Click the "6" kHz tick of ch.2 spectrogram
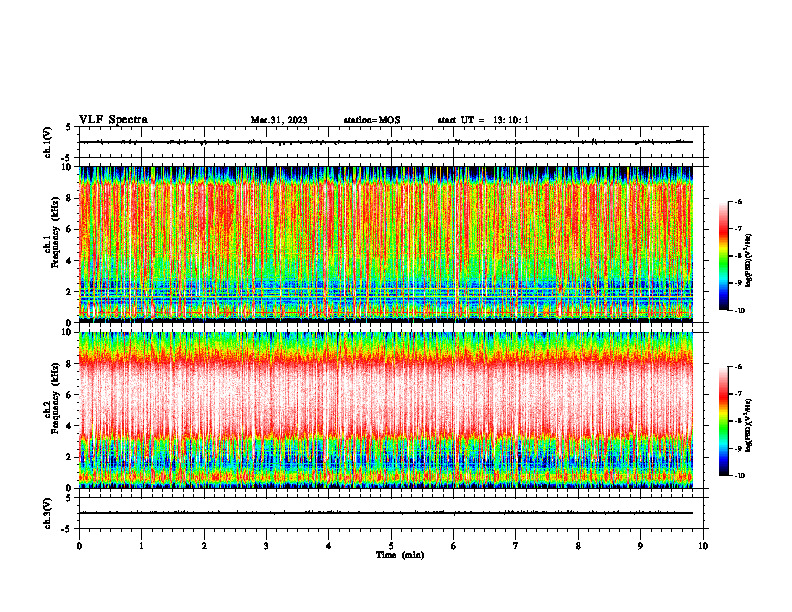The height and width of the screenshot is (612, 792). point(70,395)
